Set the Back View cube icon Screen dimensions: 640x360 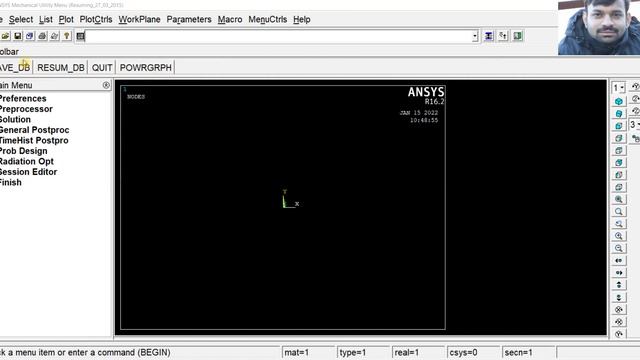pos(619,162)
